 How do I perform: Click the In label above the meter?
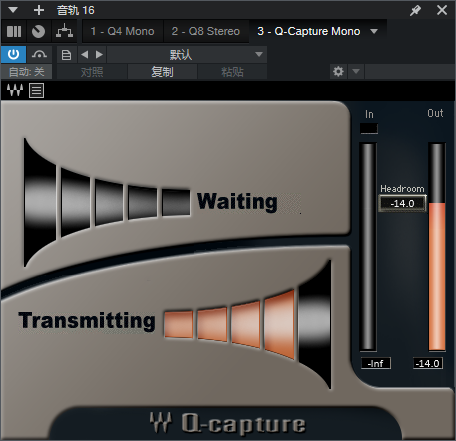tap(369, 114)
